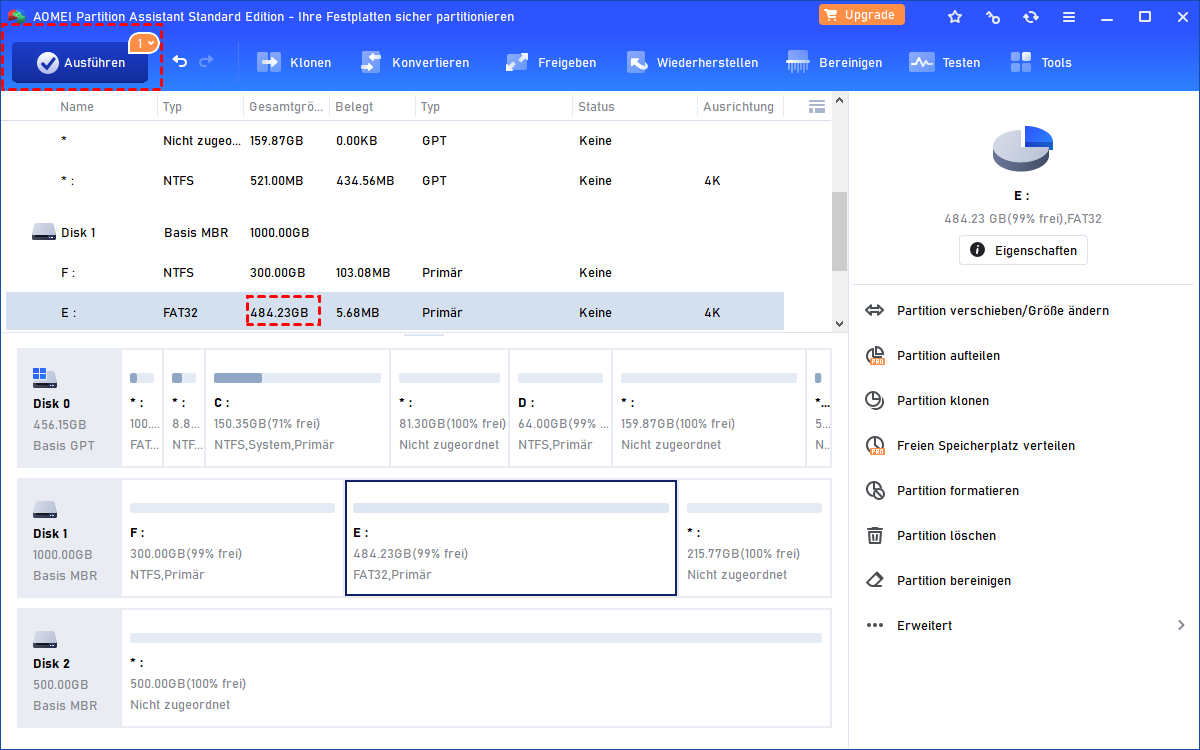Sort by the Name column header
The image size is (1200, 750).
pos(77,106)
